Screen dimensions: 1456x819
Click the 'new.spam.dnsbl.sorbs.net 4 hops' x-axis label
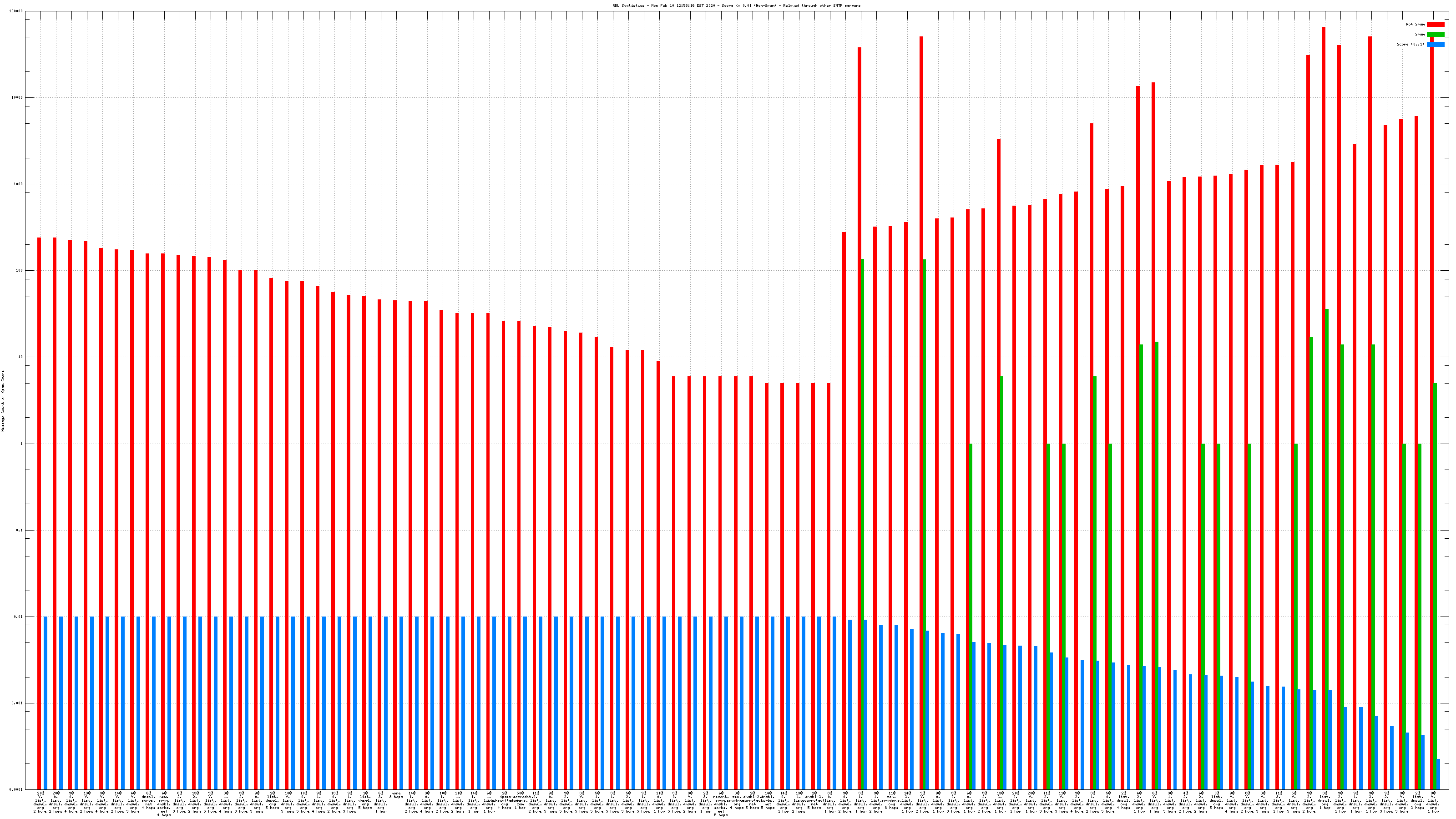click(x=164, y=804)
